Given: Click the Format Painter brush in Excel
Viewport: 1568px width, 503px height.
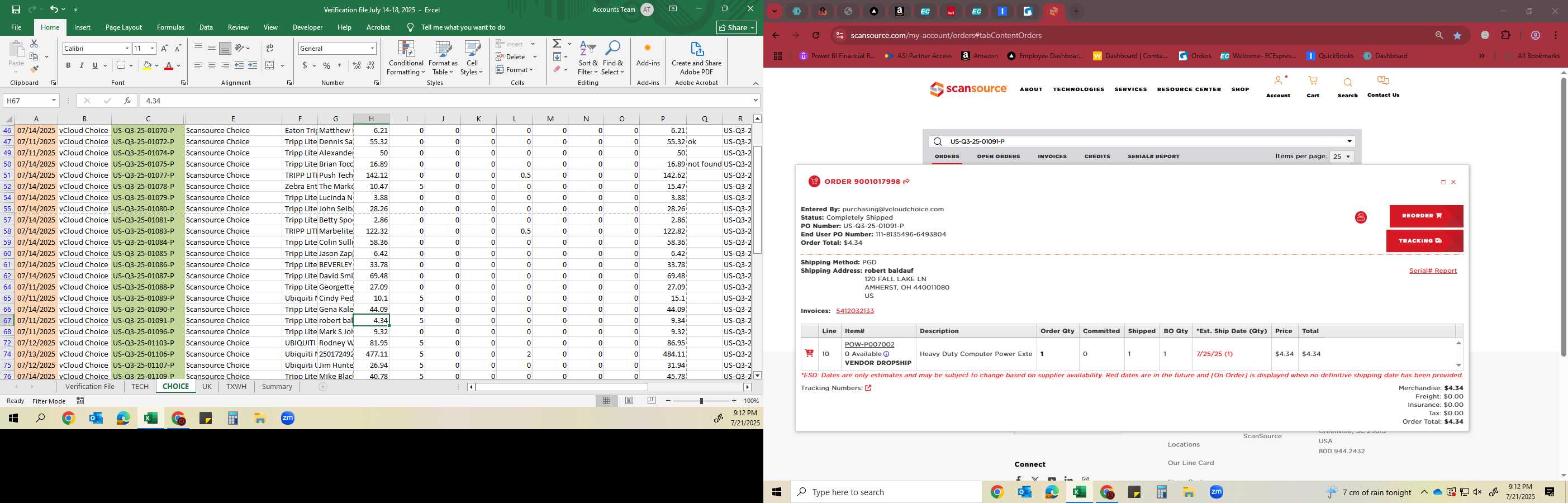Looking at the screenshot, I should pos(34,69).
